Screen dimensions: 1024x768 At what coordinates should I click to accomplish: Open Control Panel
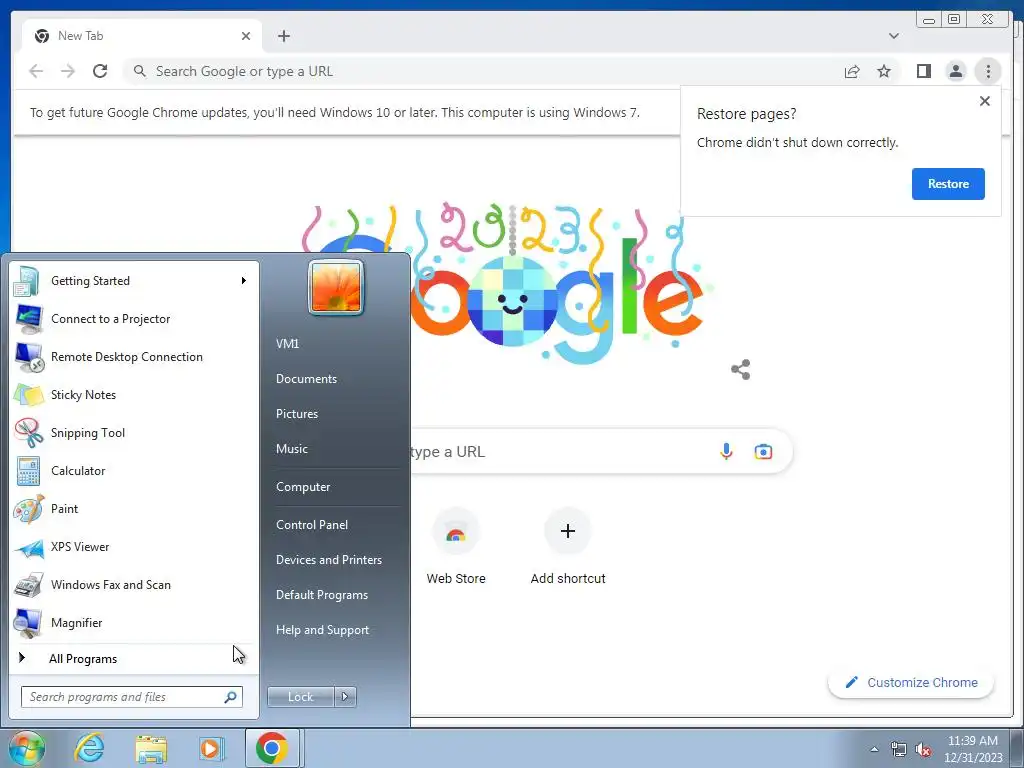tap(312, 524)
